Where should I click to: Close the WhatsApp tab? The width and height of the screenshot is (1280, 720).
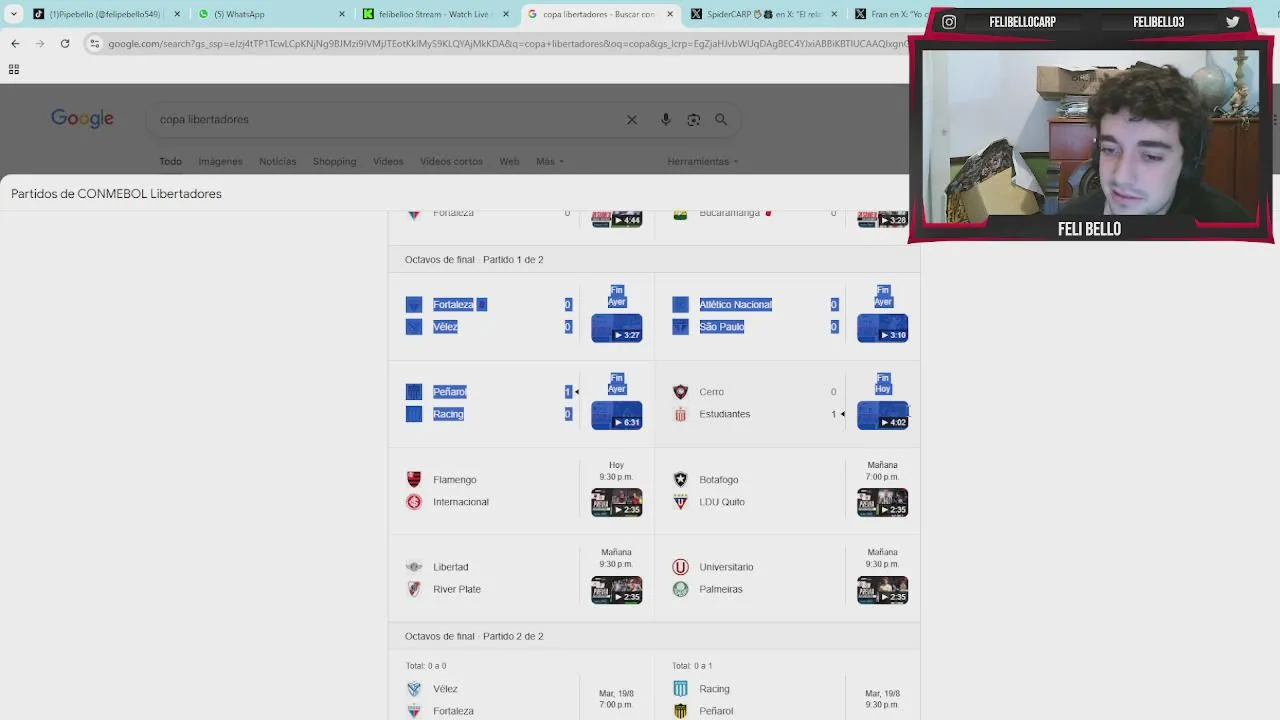coord(342,14)
